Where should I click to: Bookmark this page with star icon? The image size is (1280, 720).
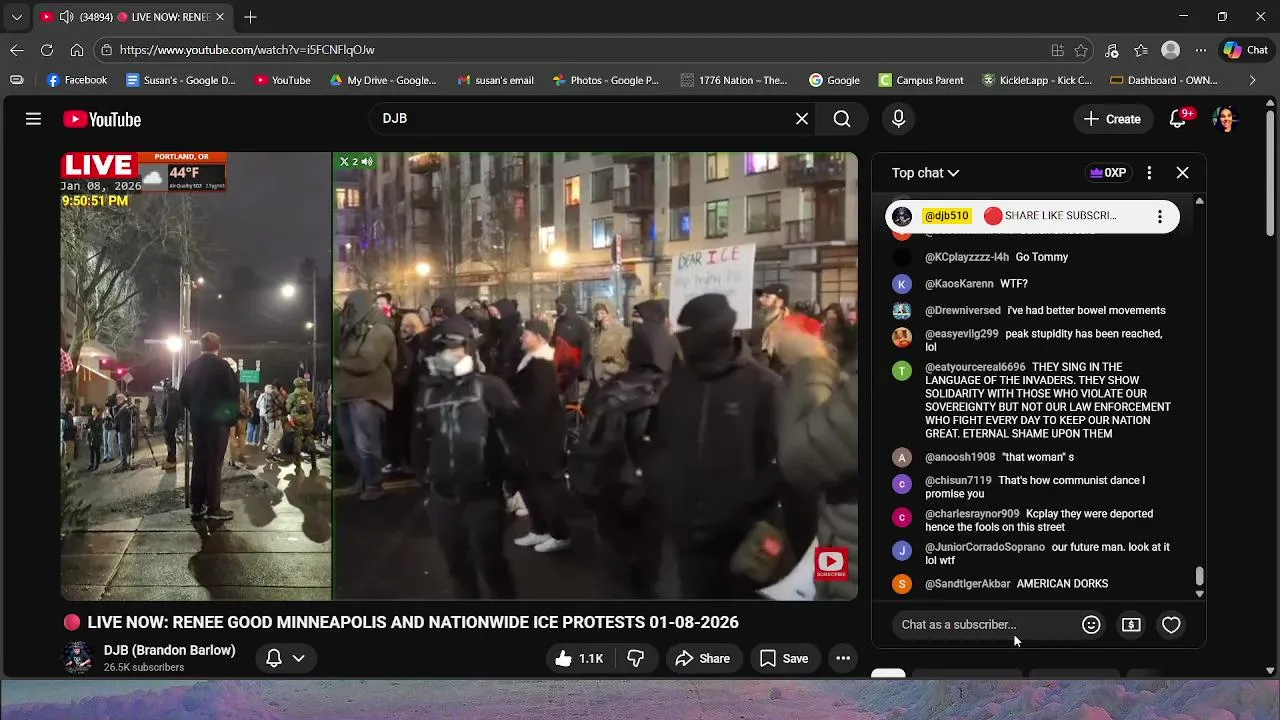pos(1081,50)
